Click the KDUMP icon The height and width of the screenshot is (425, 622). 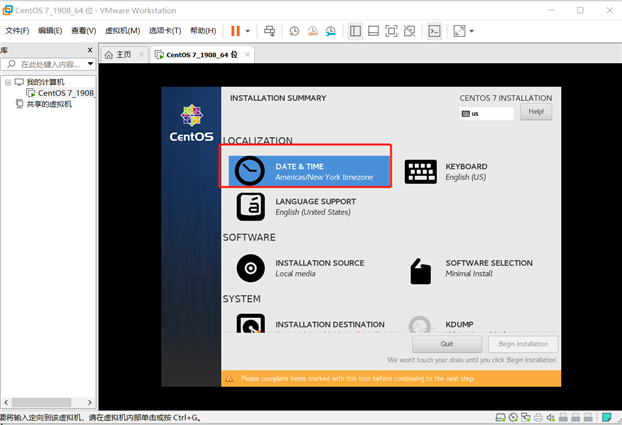[420, 324]
